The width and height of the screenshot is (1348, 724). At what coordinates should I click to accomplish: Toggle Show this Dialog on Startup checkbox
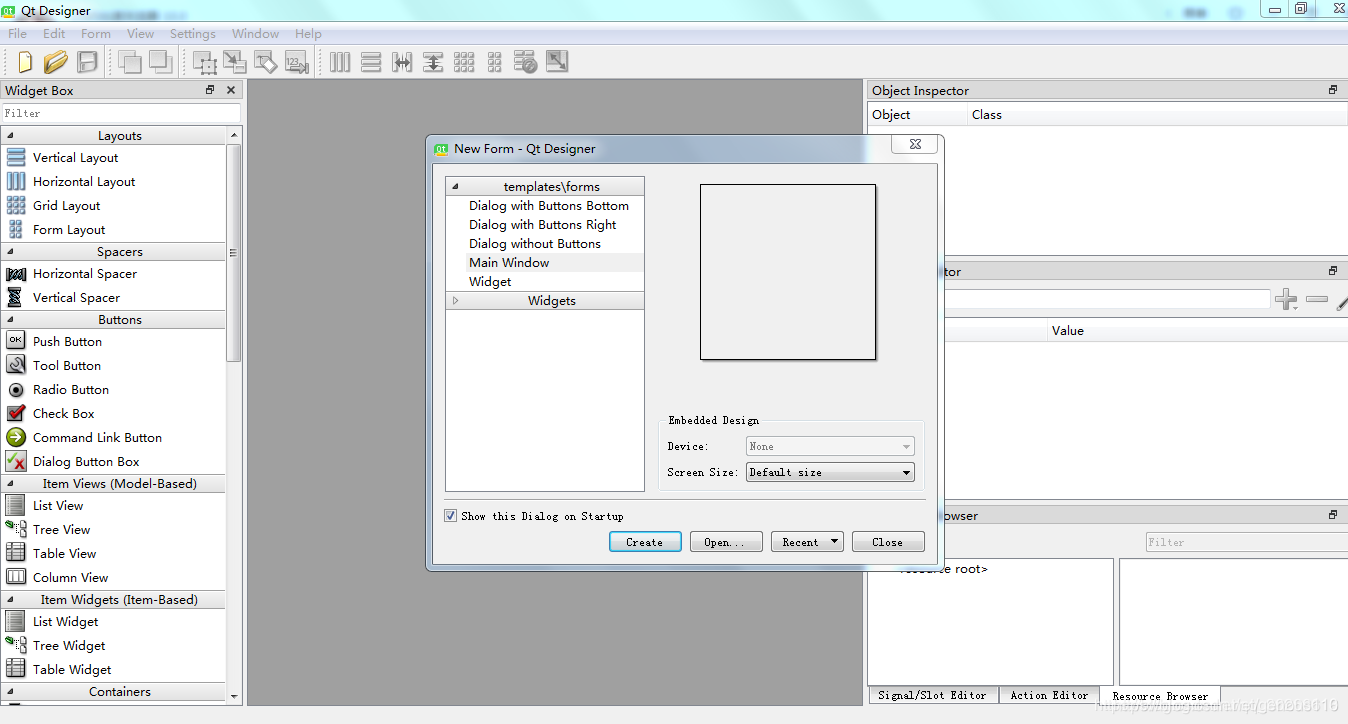pyautogui.click(x=451, y=516)
